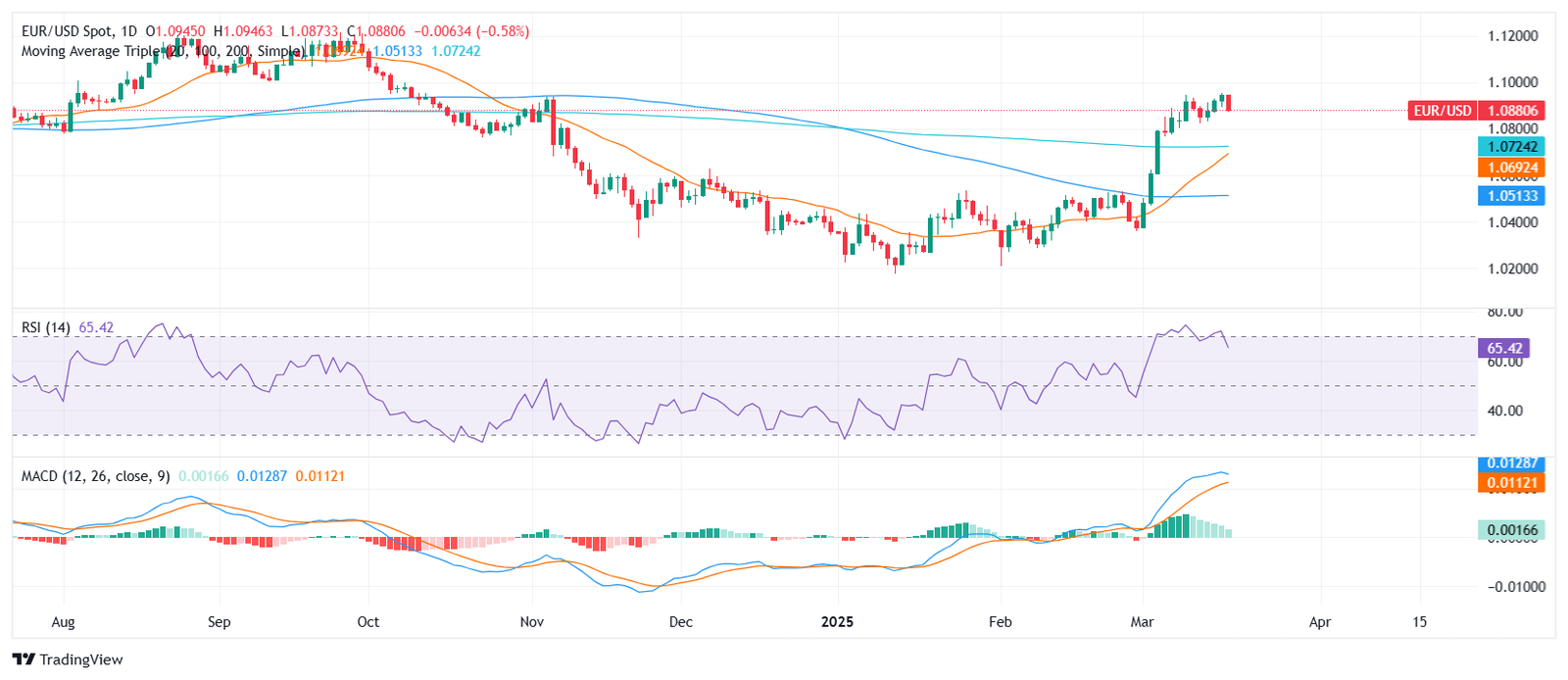Click the green histogram 0.00166 value tag
The height and width of the screenshot is (680, 1568).
pos(1511,530)
